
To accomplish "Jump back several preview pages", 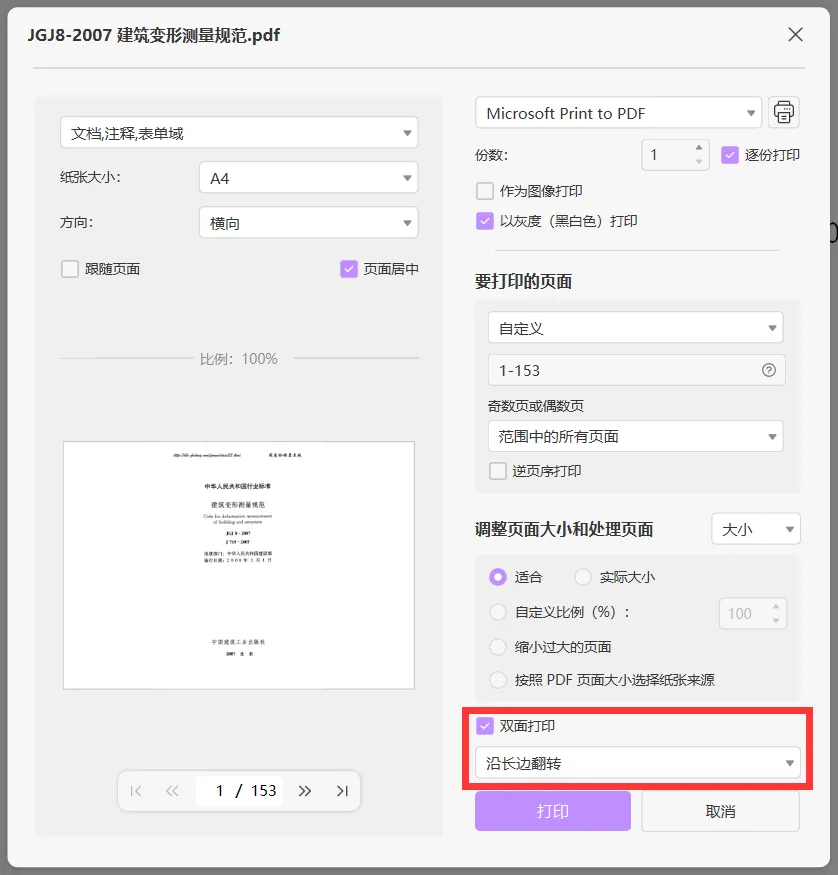I will pos(172,791).
